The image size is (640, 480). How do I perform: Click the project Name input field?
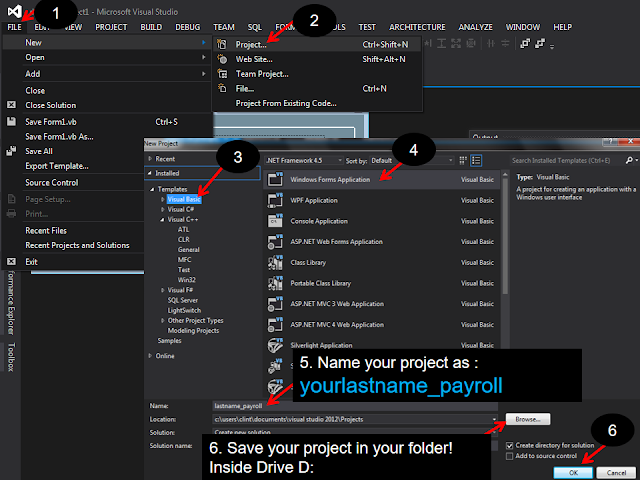point(355,406)
